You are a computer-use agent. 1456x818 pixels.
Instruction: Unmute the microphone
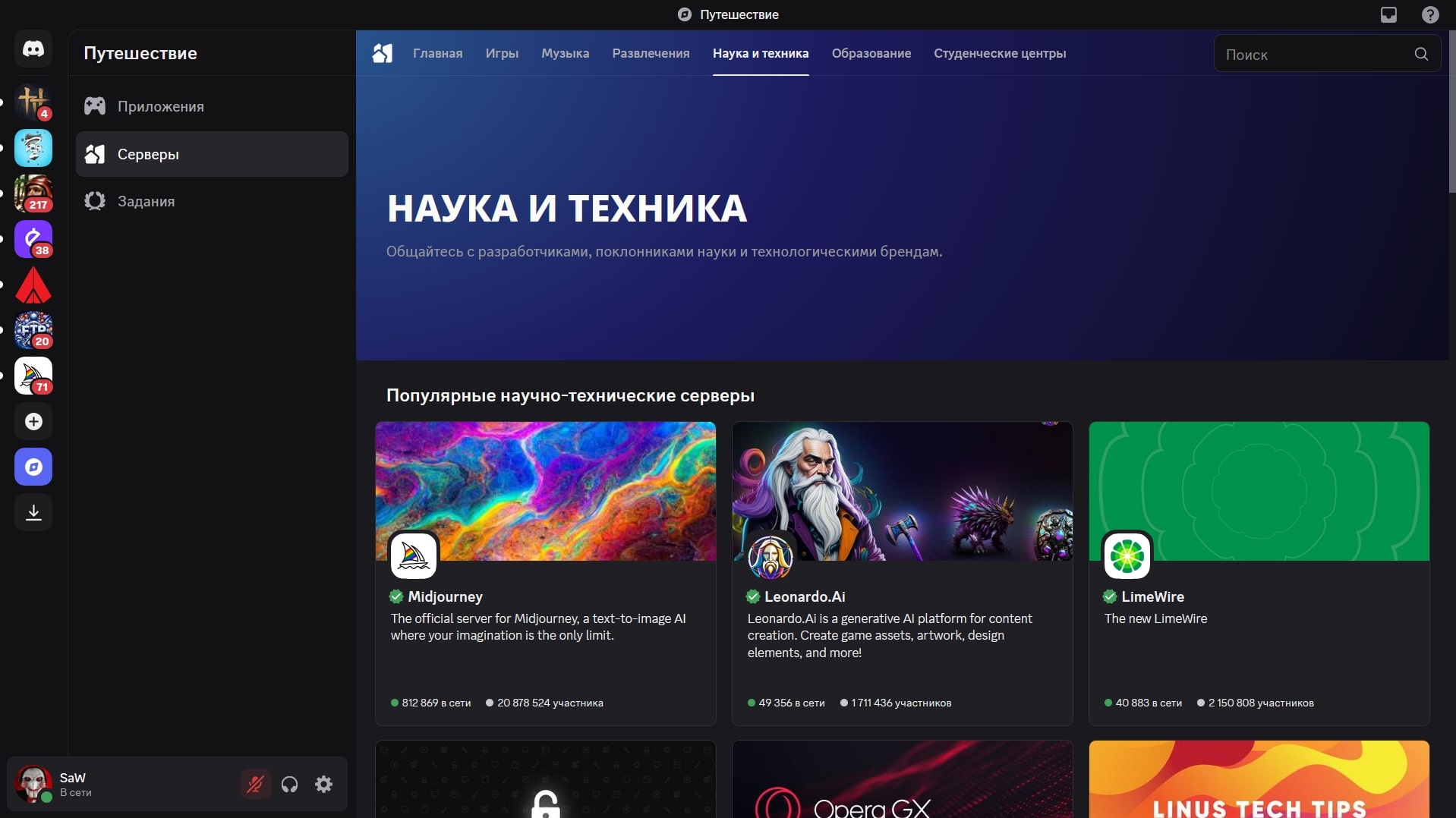click(x=255, y=784)
